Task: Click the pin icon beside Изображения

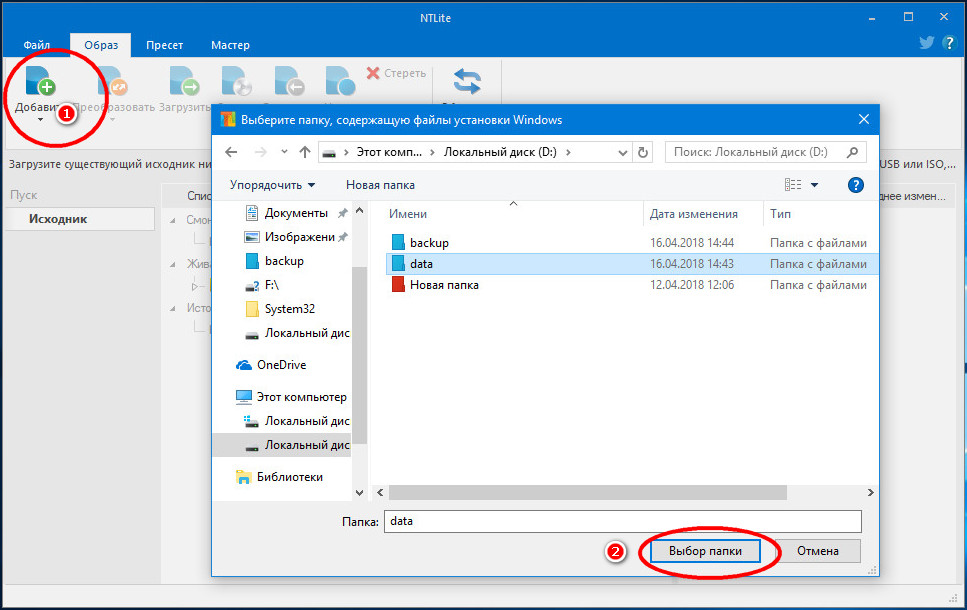Action: coord(342,237)
